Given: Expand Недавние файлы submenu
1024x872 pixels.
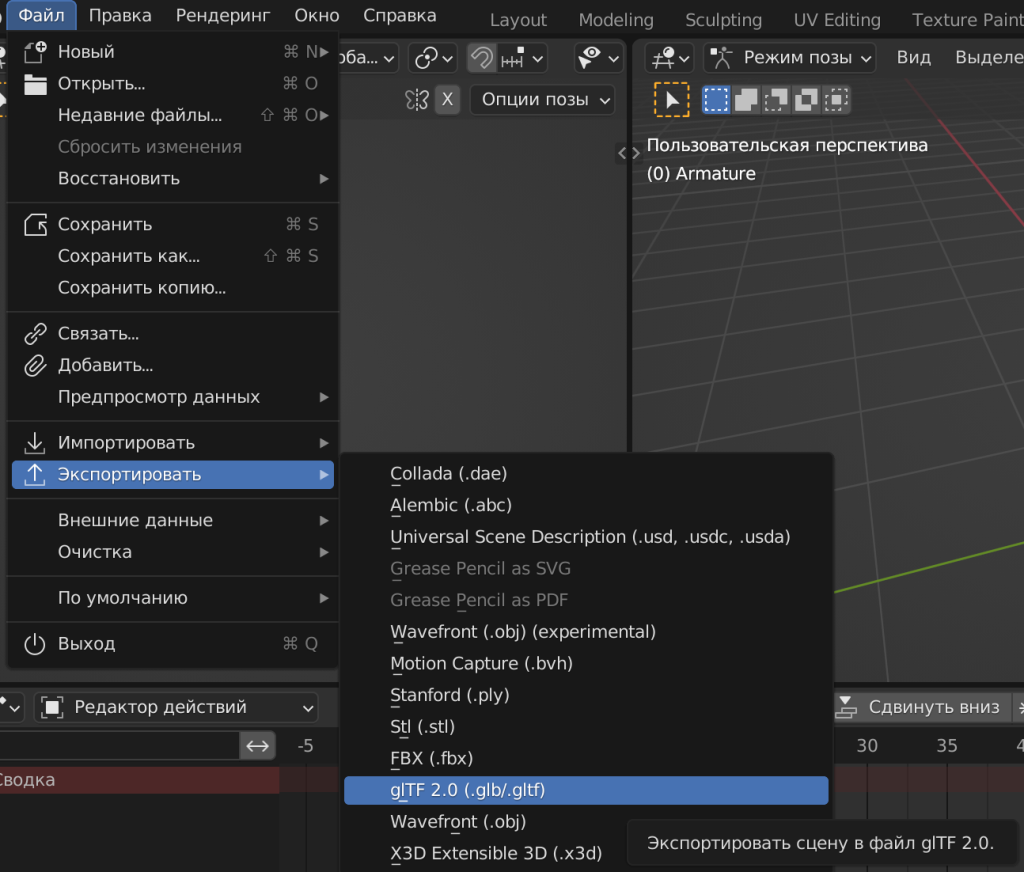Looking at the screenshot, I should (x=173, y=115).
